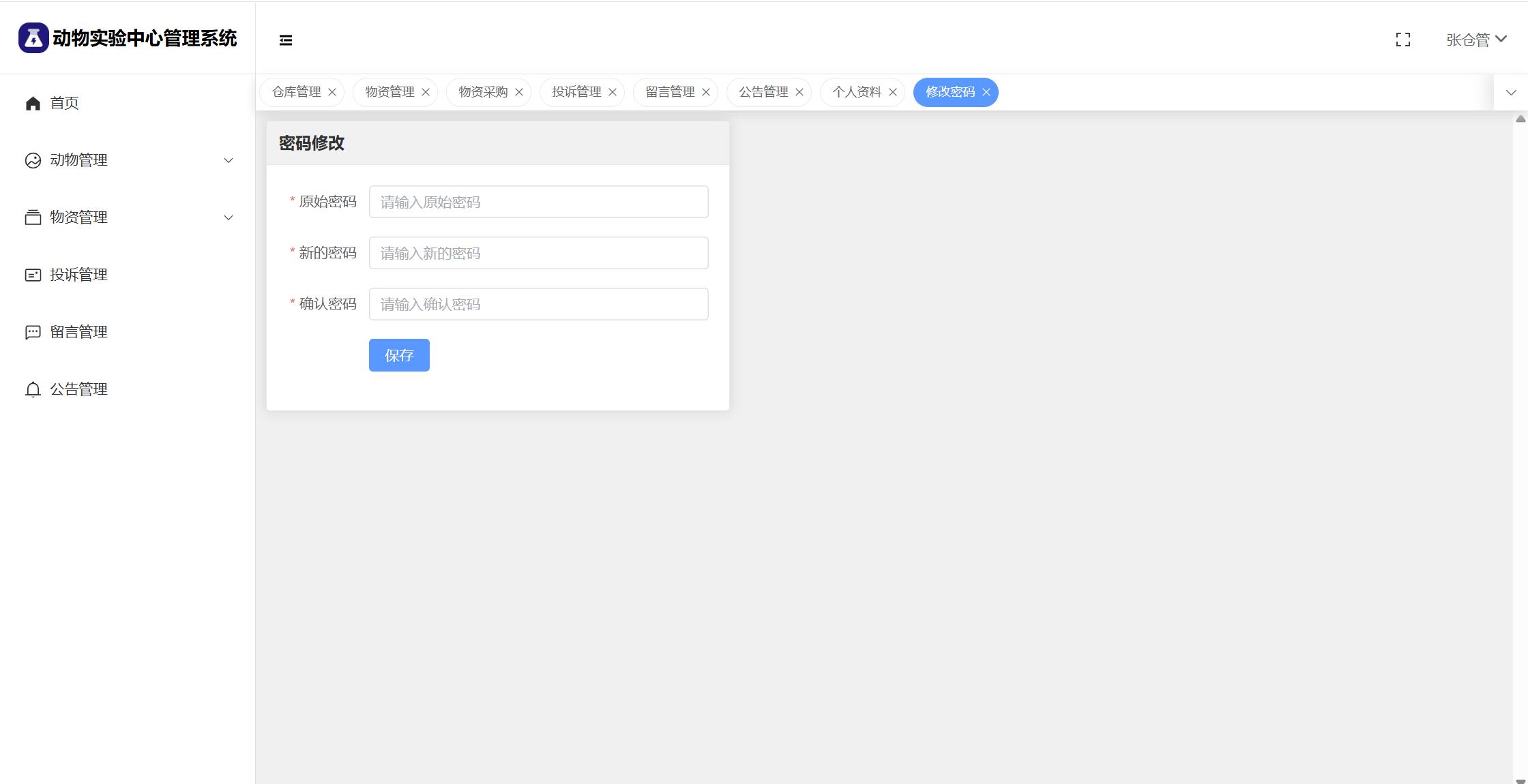The width and height of the screenshot is (1528, 784).
Task: Toggle fullscreen mode icon
Action: [1402, 40]
